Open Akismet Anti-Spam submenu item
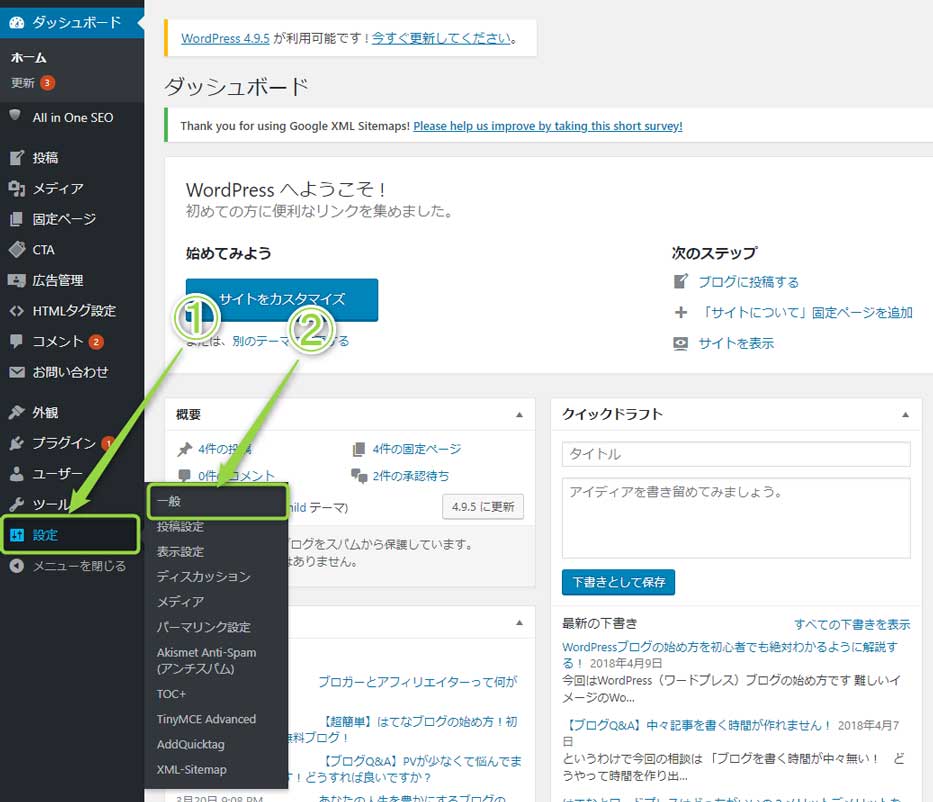933x802 pixels. (x=206, y=660)
